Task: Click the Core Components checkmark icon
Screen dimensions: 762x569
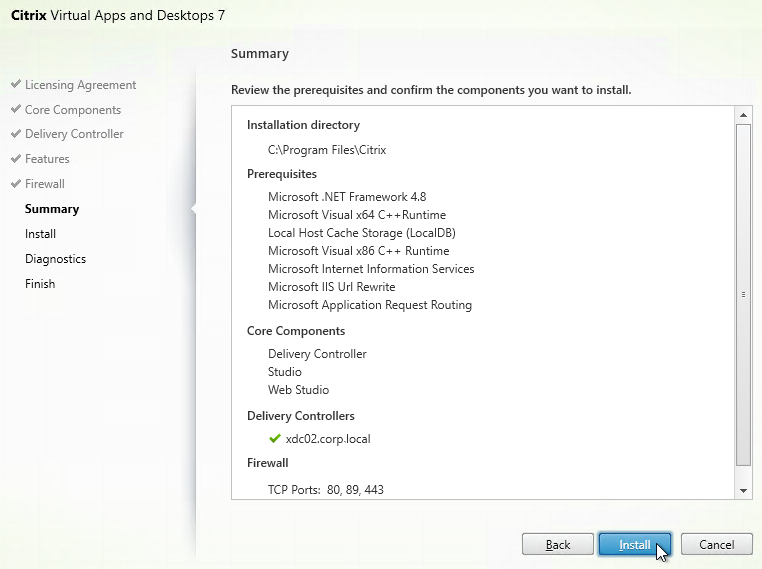Action: point(16,109)
